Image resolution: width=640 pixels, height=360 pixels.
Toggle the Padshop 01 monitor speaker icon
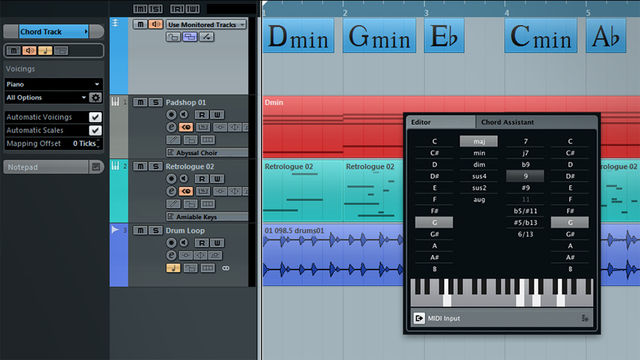point(184,115)
